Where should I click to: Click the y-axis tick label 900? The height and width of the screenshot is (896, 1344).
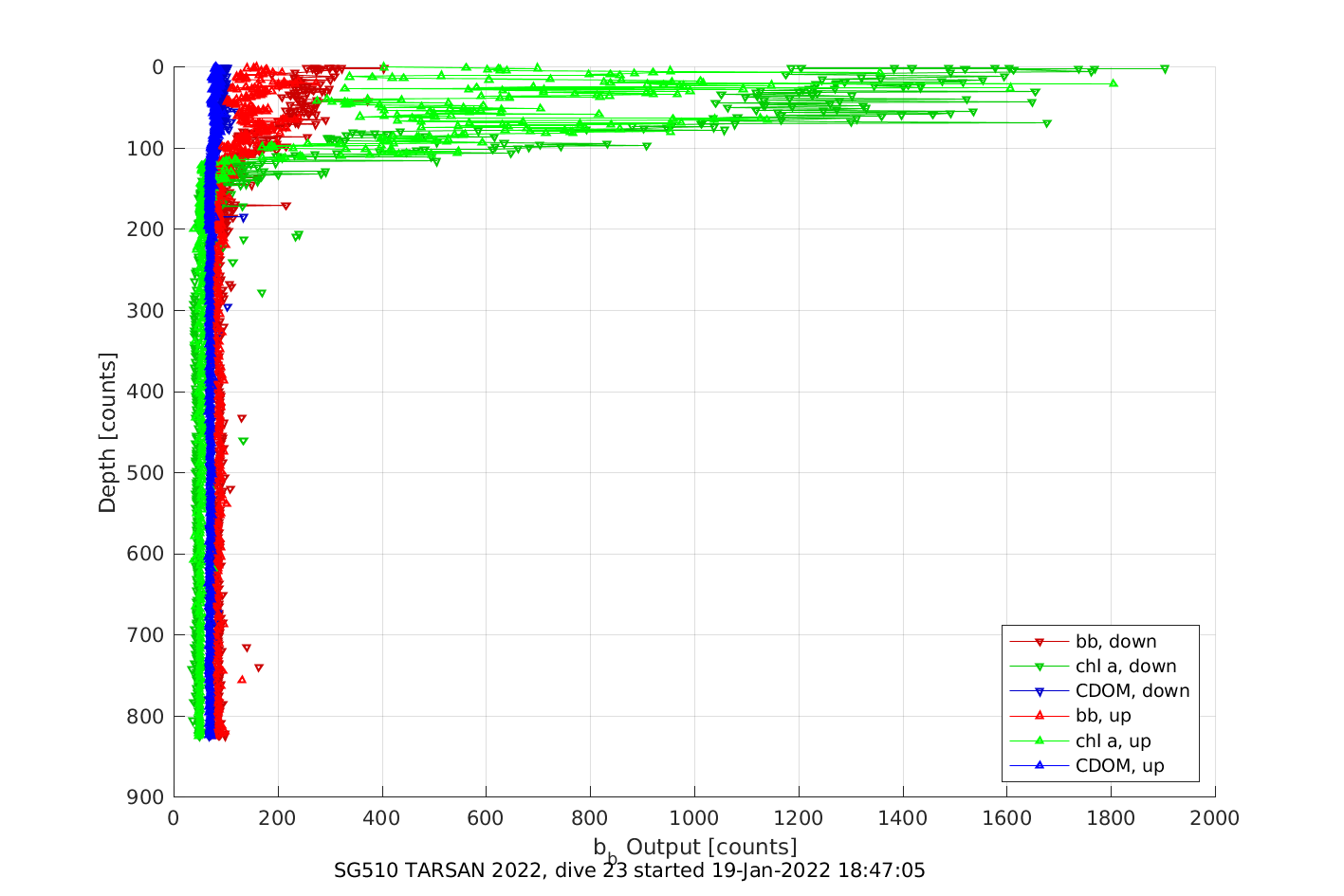point(146,797)
